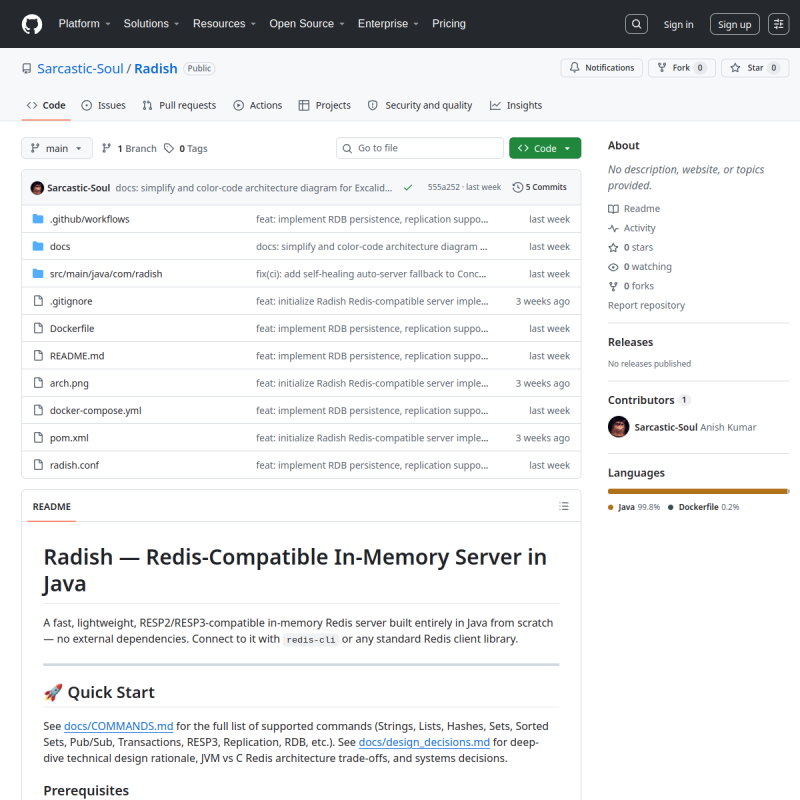Screen dimensions: 800x800
Task: Select the README tab above the document
Action: click(x=52, y=506)
